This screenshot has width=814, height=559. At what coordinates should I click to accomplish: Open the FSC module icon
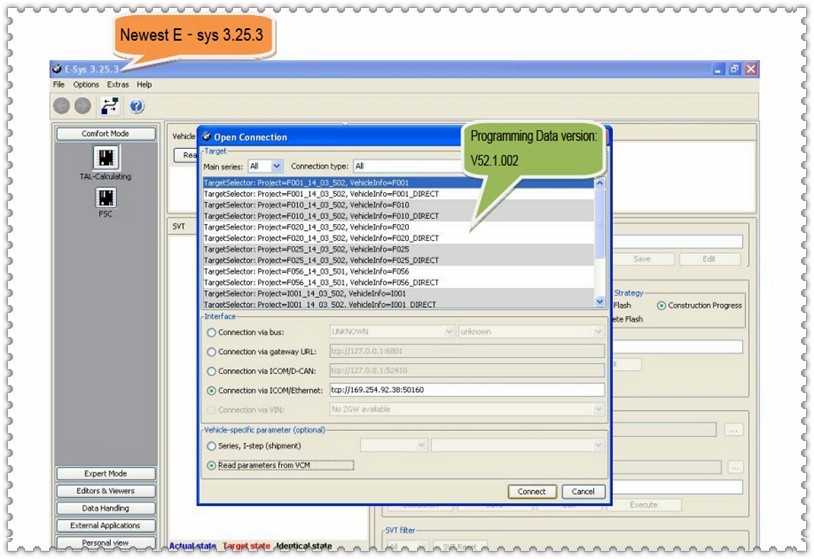pos(105,199)
